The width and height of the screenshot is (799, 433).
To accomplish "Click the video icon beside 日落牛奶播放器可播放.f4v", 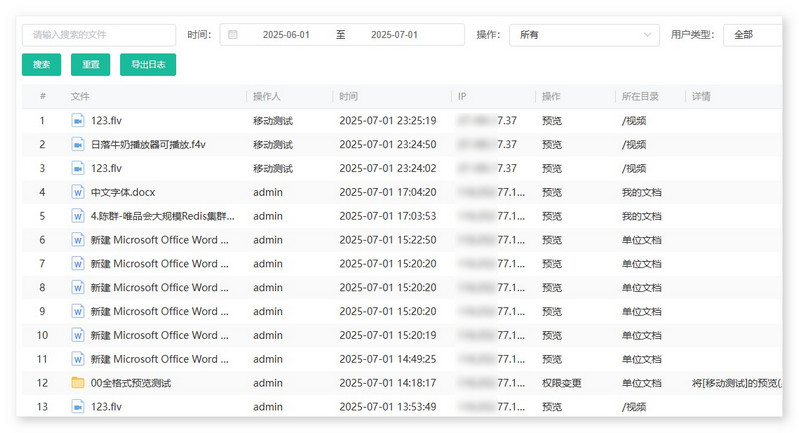I will tap(77, 145).
